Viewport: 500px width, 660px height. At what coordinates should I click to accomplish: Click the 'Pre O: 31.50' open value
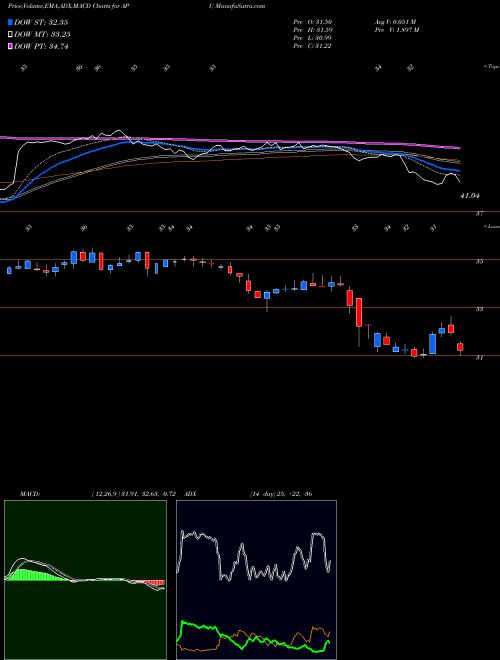pos(313,22)
